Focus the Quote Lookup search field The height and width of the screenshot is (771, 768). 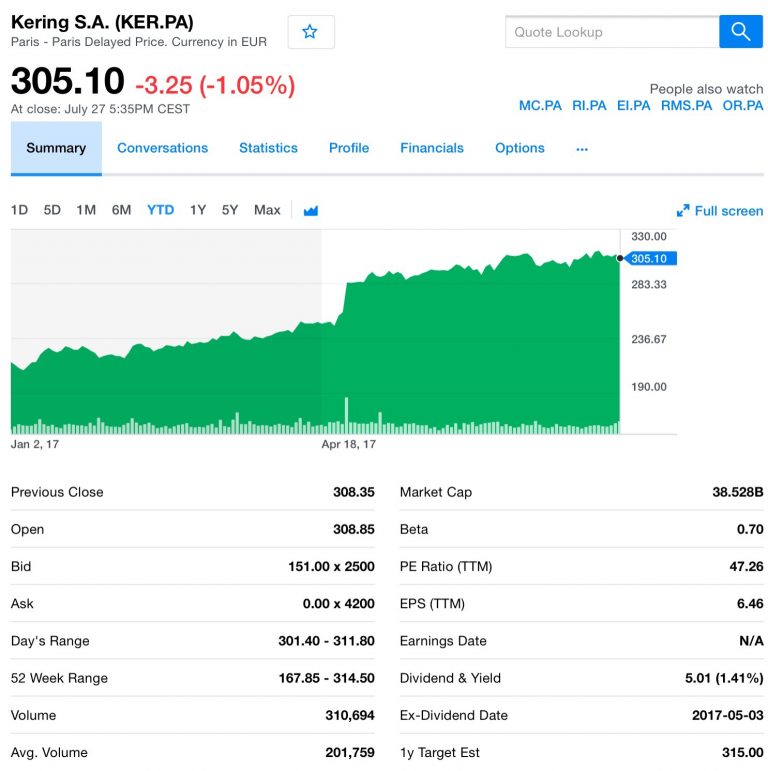pos(612,32)
